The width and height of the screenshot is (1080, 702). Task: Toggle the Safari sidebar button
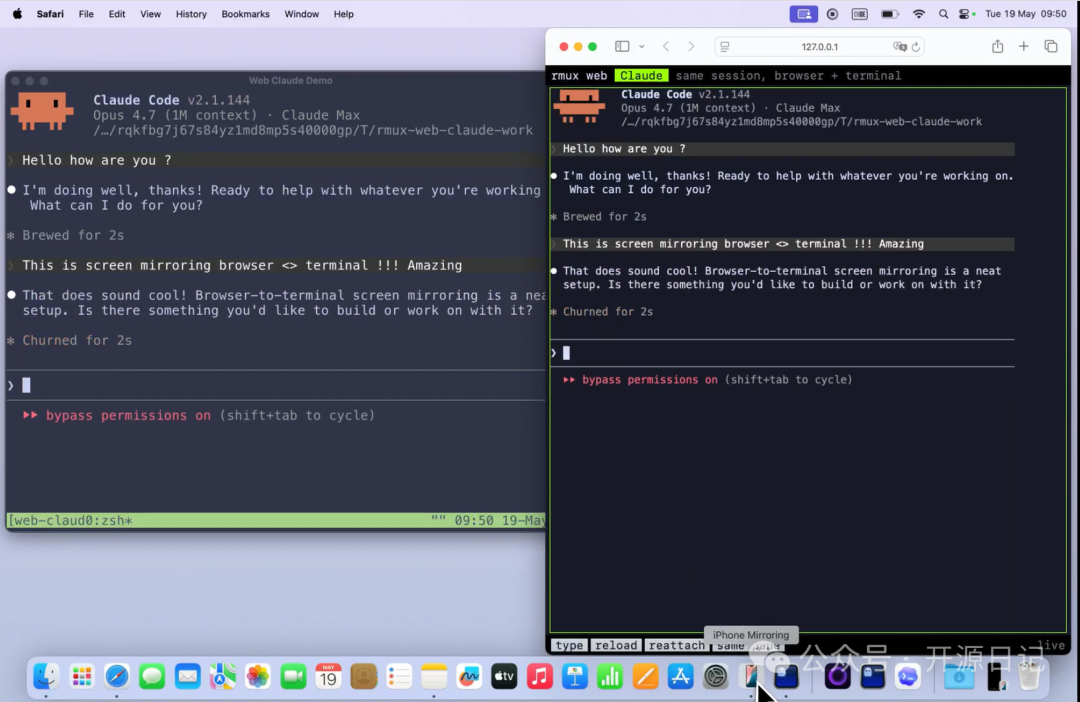click(622, 46)
